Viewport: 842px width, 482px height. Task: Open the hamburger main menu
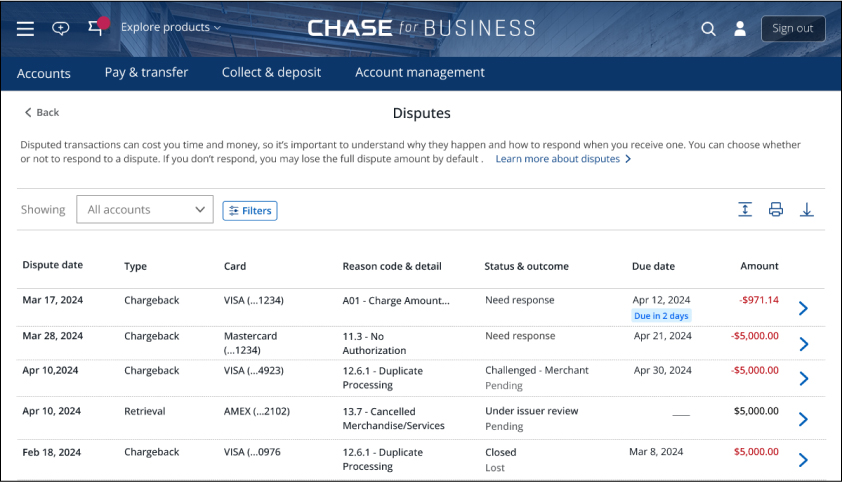25,28
